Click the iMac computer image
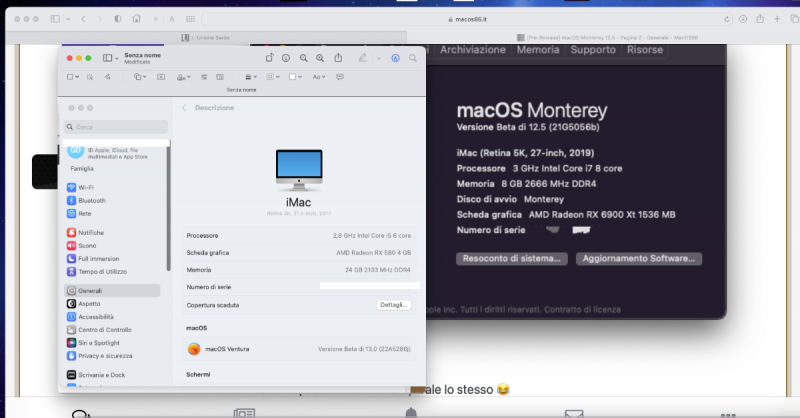Image resolution: width=800 pixels, height=418 pixels. (299, 170)
